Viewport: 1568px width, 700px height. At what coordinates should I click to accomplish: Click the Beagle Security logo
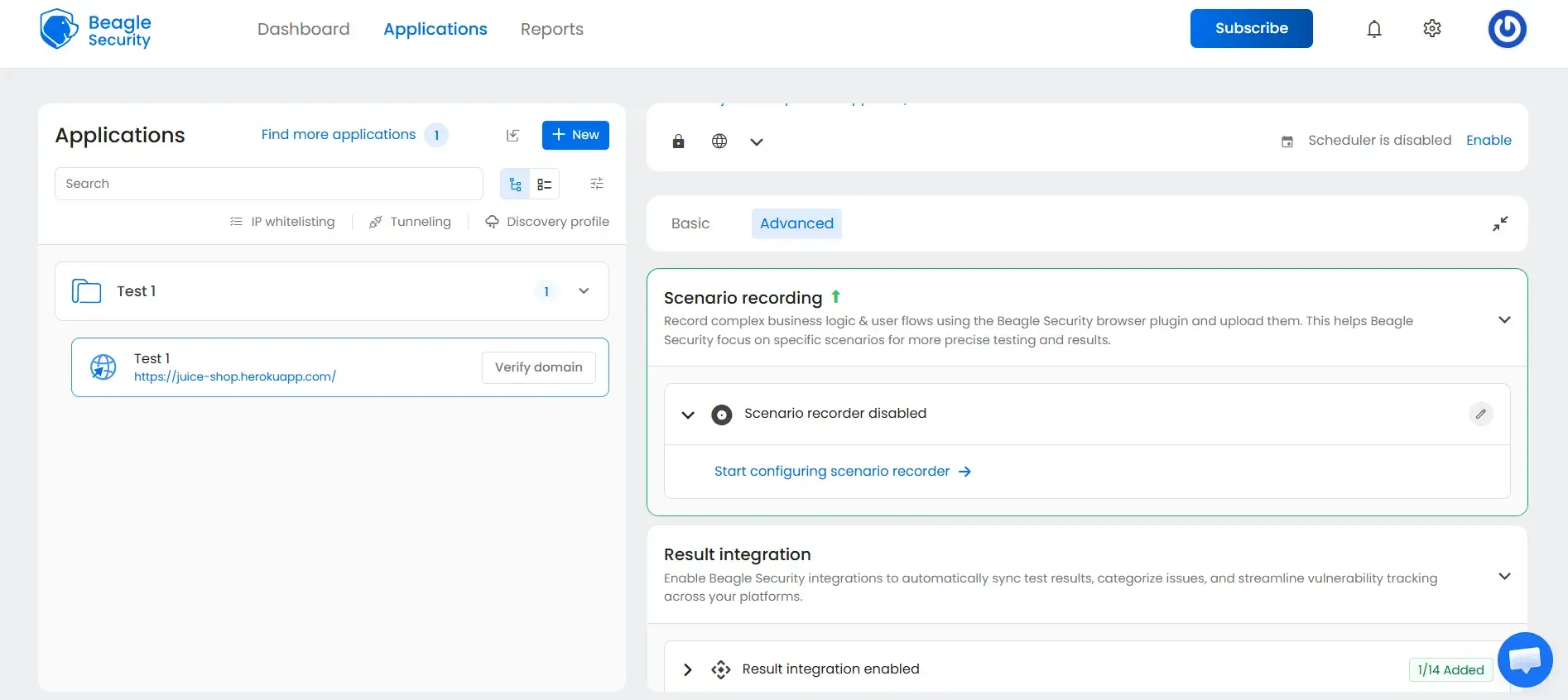pyautogui.click(x=95, y=30)
